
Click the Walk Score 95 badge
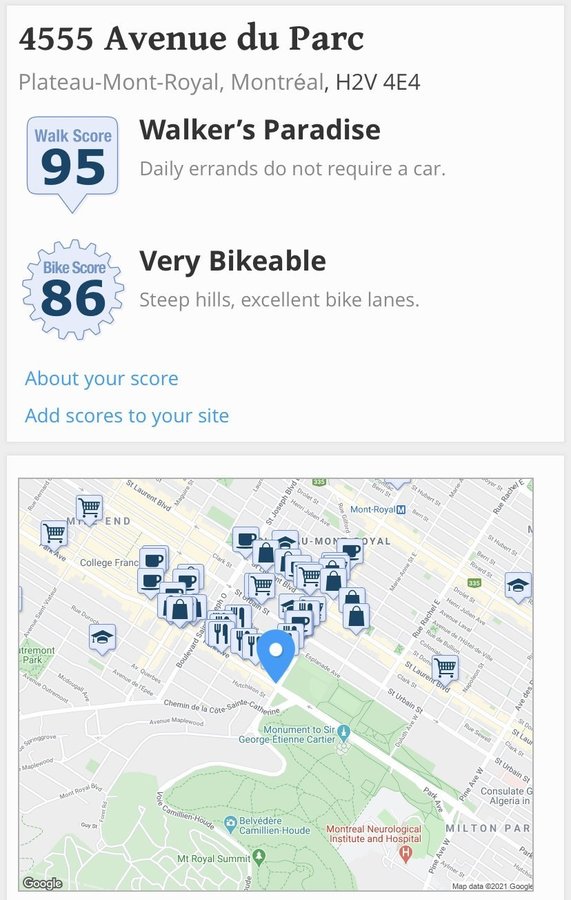click(73, 164)
